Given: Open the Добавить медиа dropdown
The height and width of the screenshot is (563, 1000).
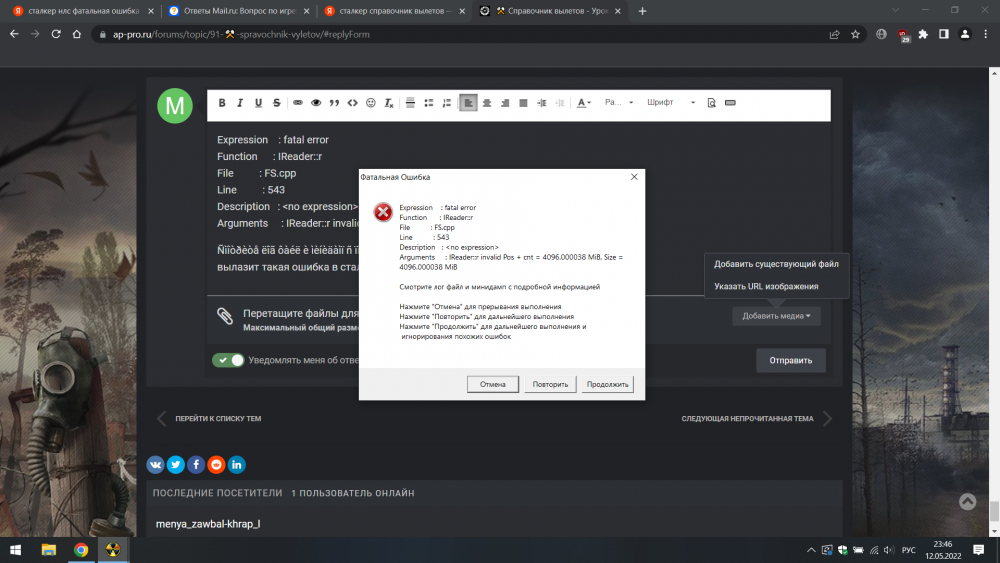Looking at the screenshot, I should (x=776, y=316).
